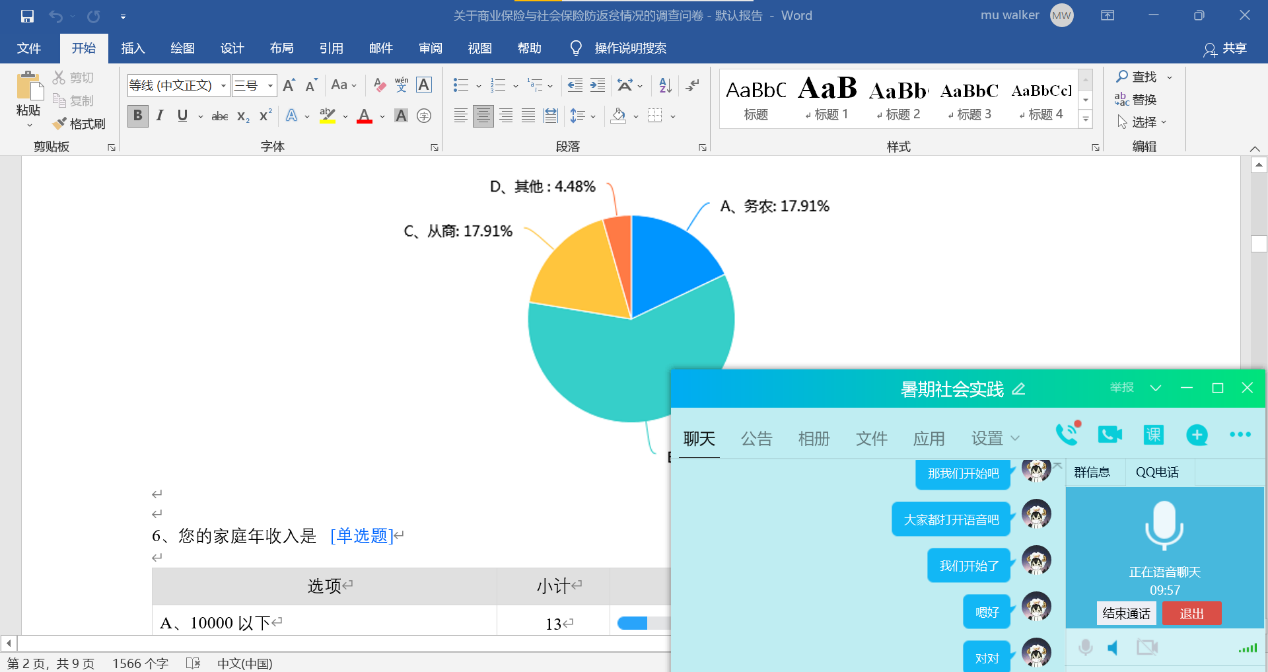The width and height of the screenshot is (1268, 672).
Task: Start a QQ voice call
Action: pyautogui.click(x=1067, y=434)
